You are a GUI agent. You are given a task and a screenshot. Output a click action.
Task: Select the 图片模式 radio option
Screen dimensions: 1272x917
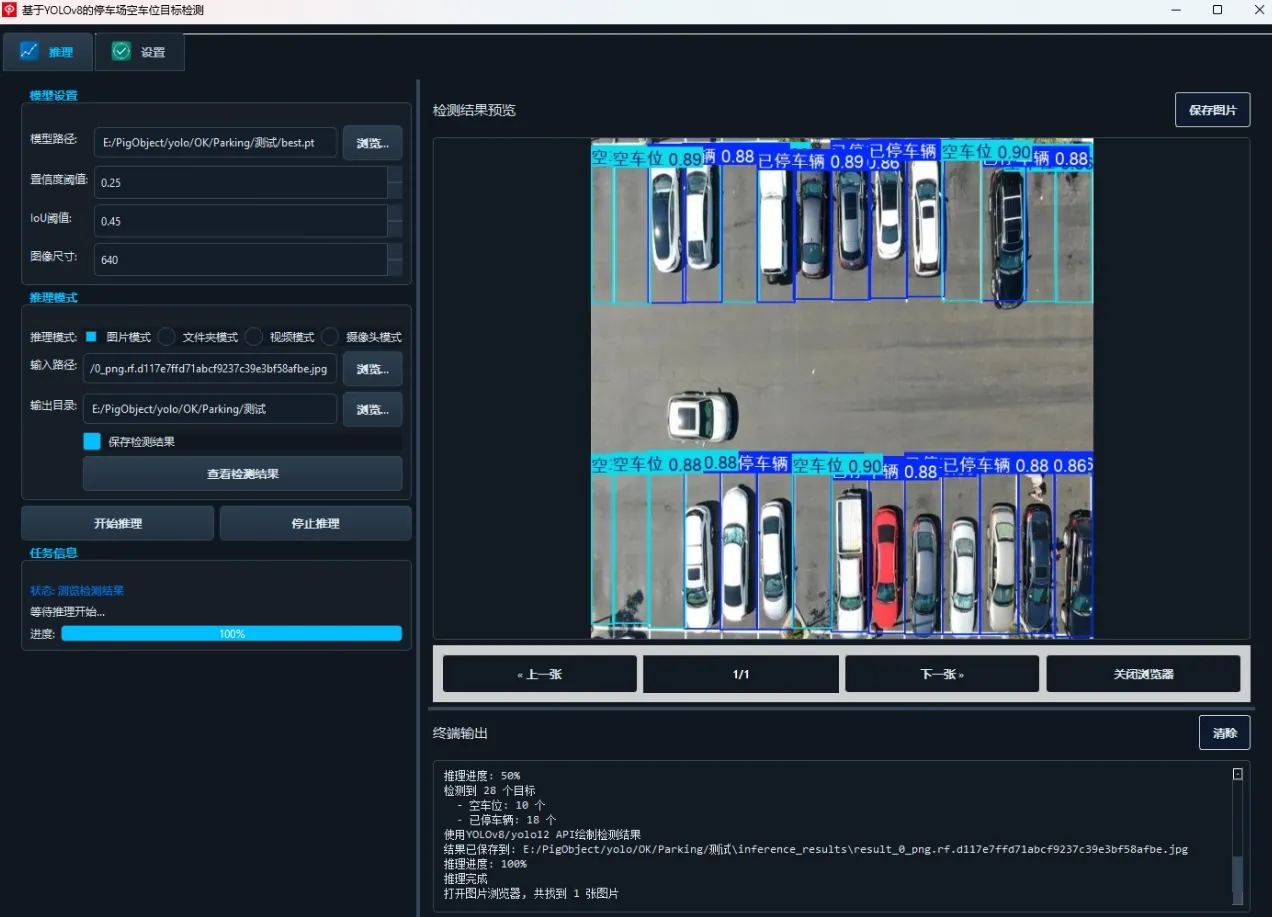118,337
